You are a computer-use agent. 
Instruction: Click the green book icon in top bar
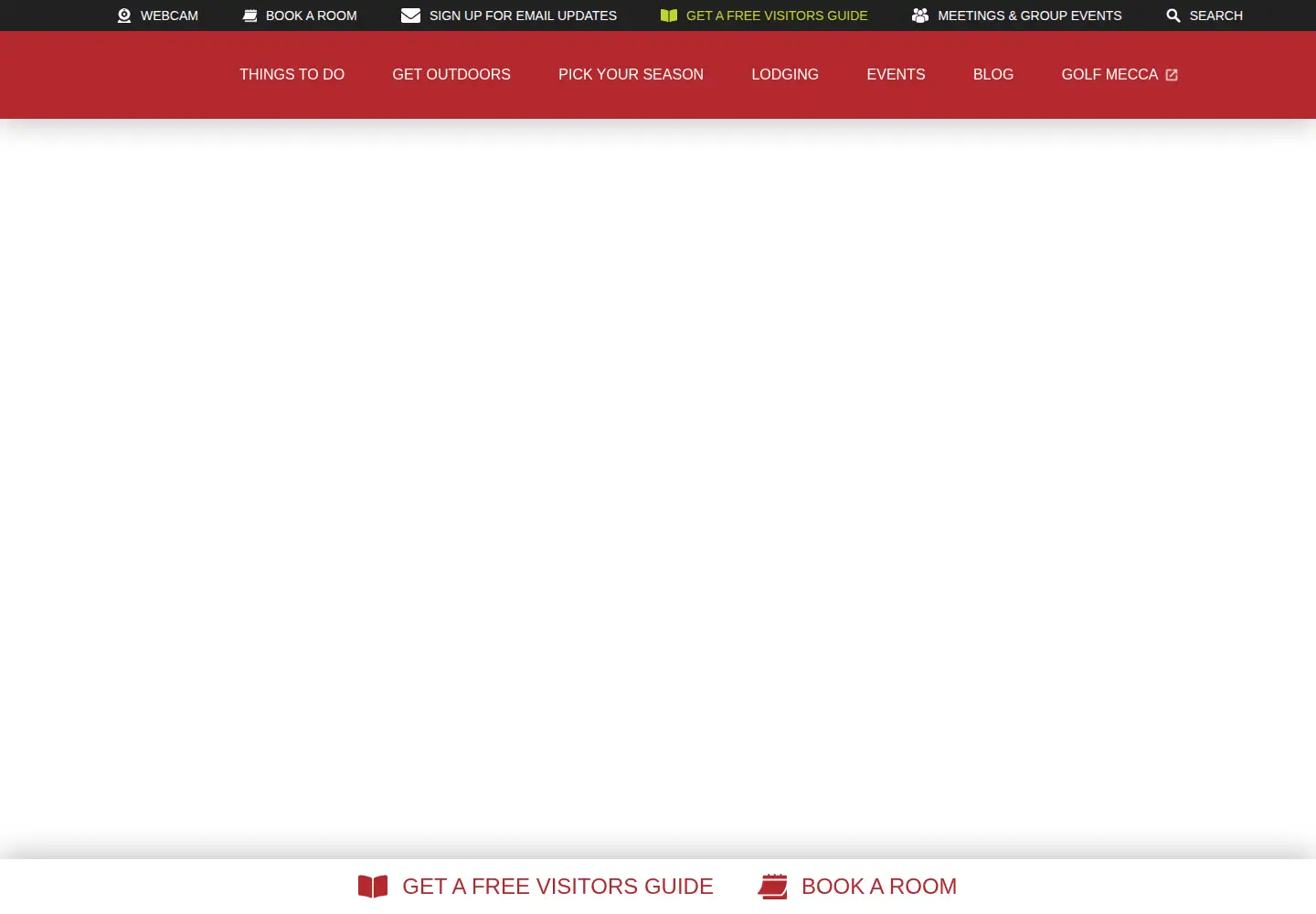tap(669, 16)
